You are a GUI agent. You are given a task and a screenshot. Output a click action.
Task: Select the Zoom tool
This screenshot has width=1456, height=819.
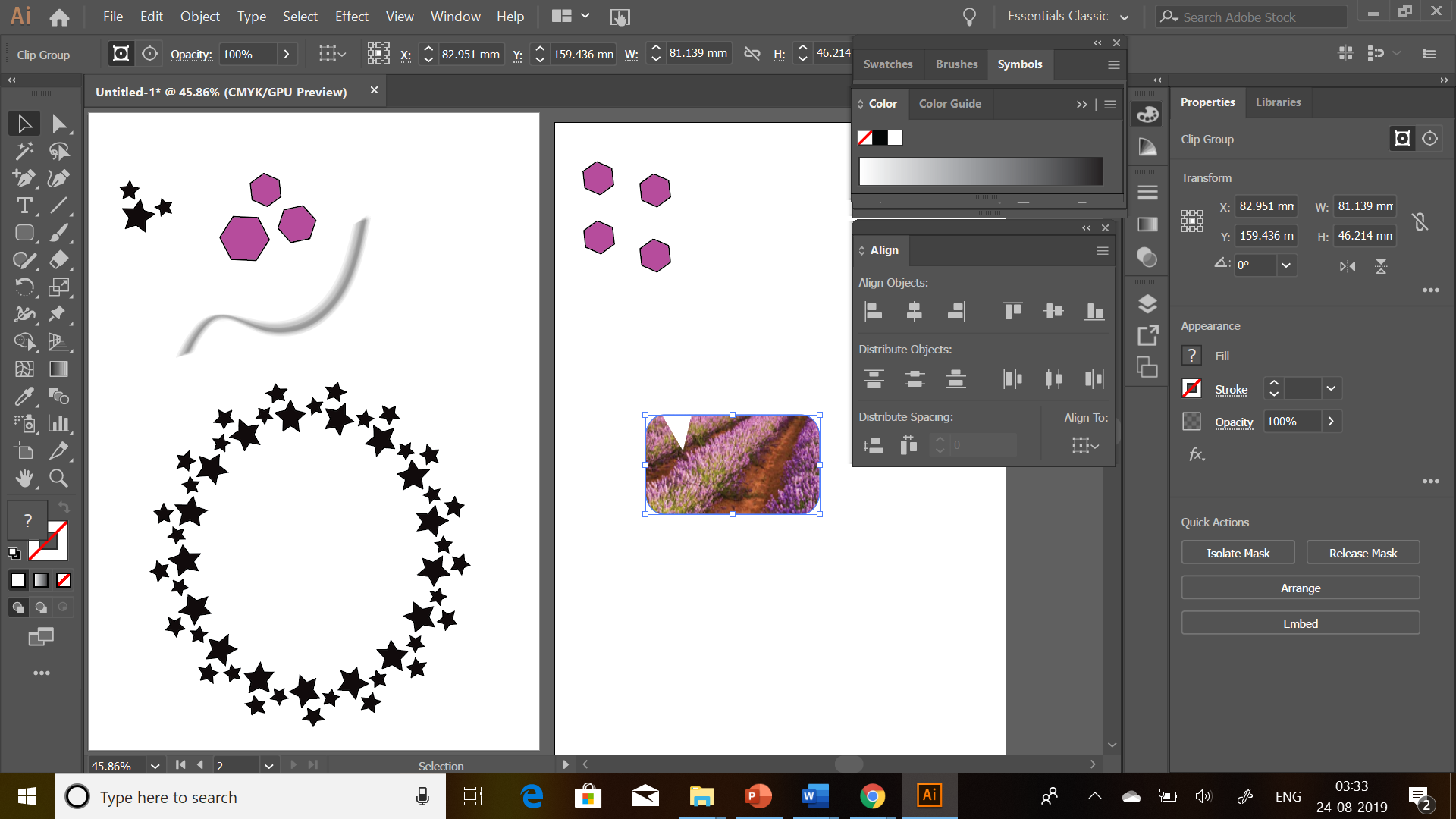click(58, 479)
